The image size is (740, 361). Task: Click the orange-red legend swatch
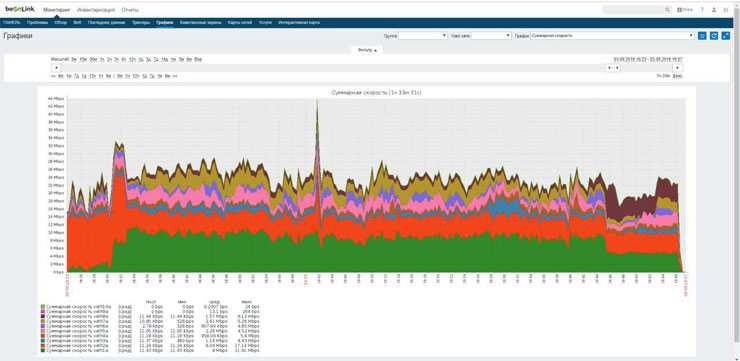(x=43, y=346)
